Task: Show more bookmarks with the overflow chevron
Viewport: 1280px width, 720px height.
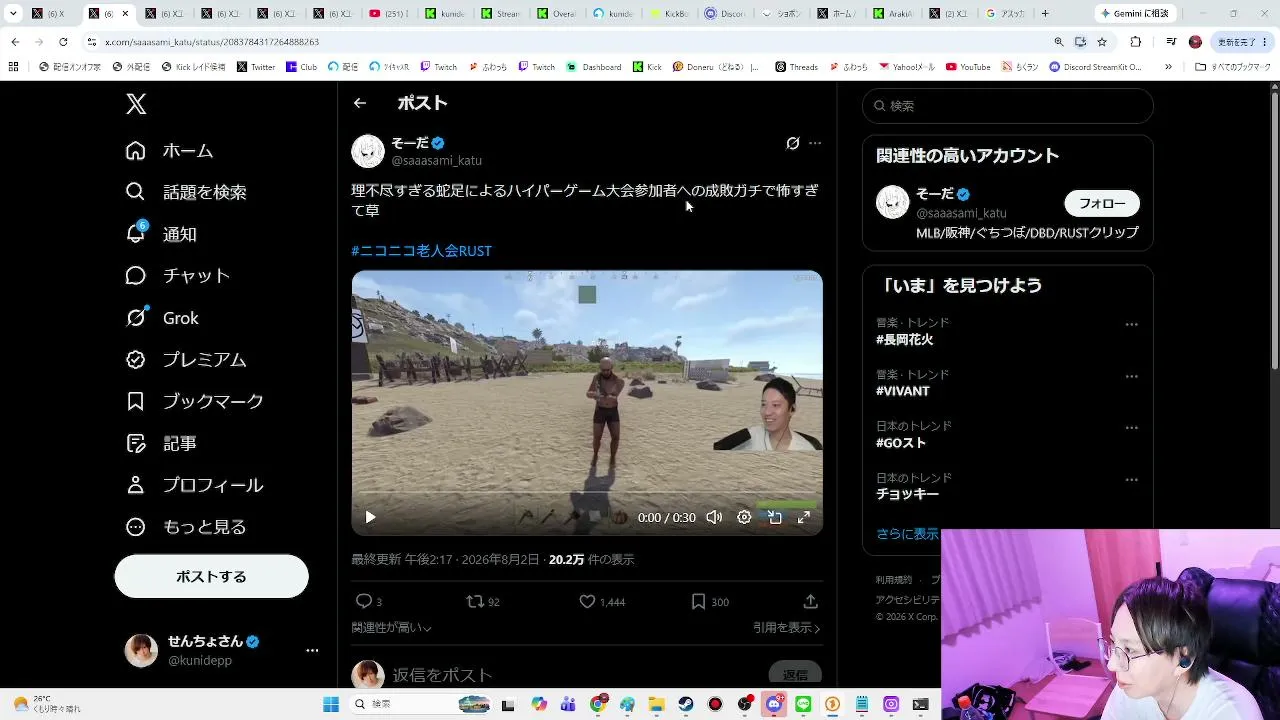Action: point(1170,67)
